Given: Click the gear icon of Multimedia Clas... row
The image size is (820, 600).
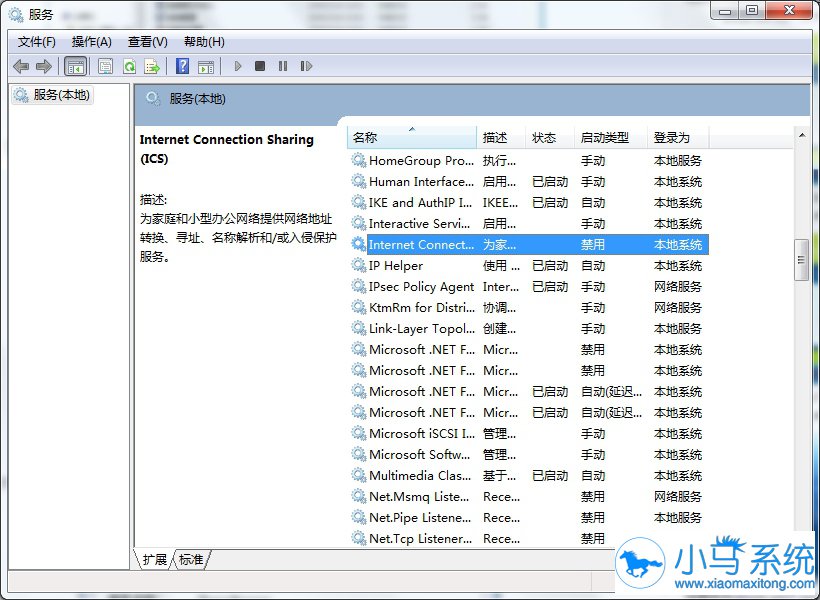Looking at the screenshot, I should pos(359,476).
